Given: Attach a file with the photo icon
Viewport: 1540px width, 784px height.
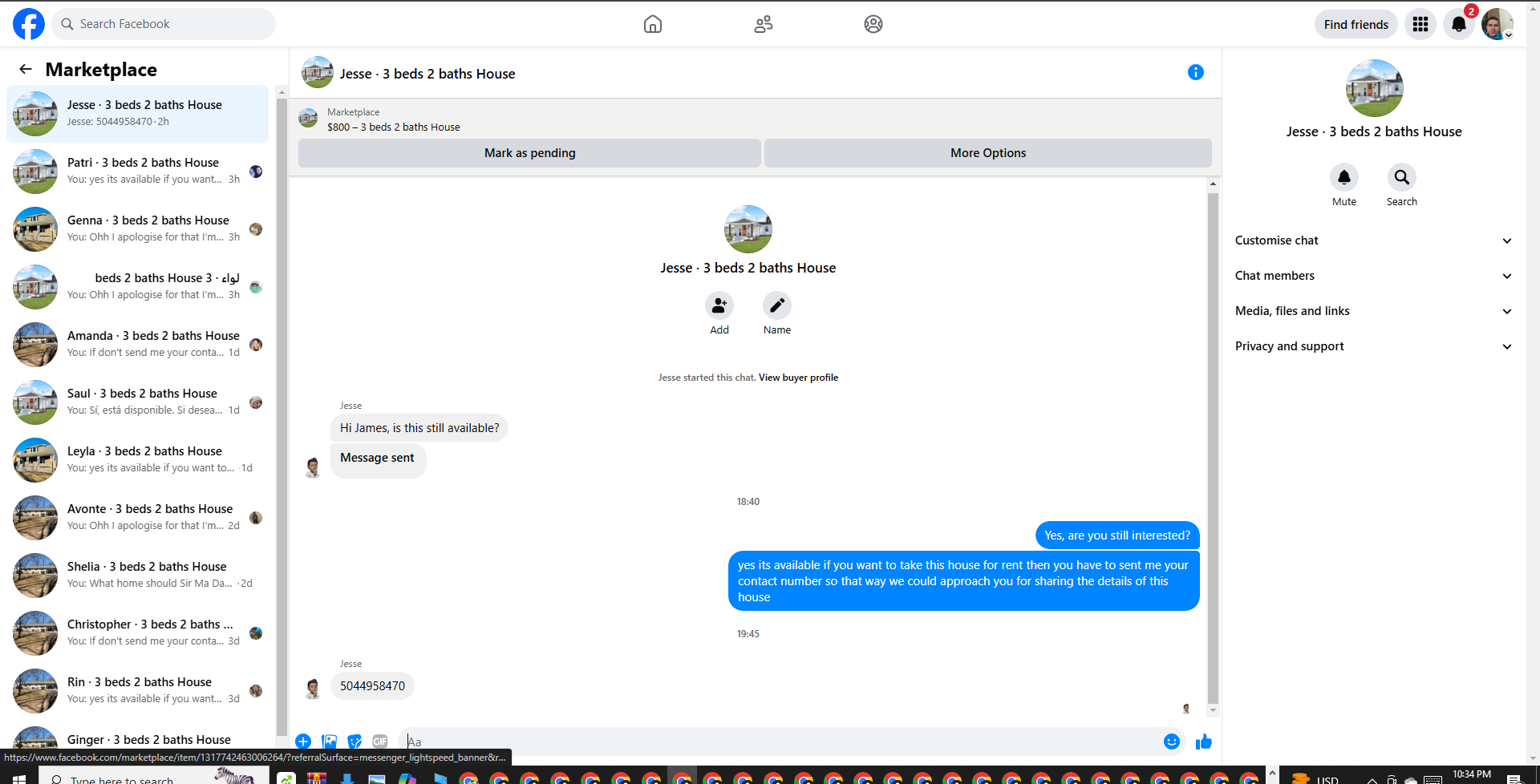Looking at the screenshot, I should click(x=329, y=742).
